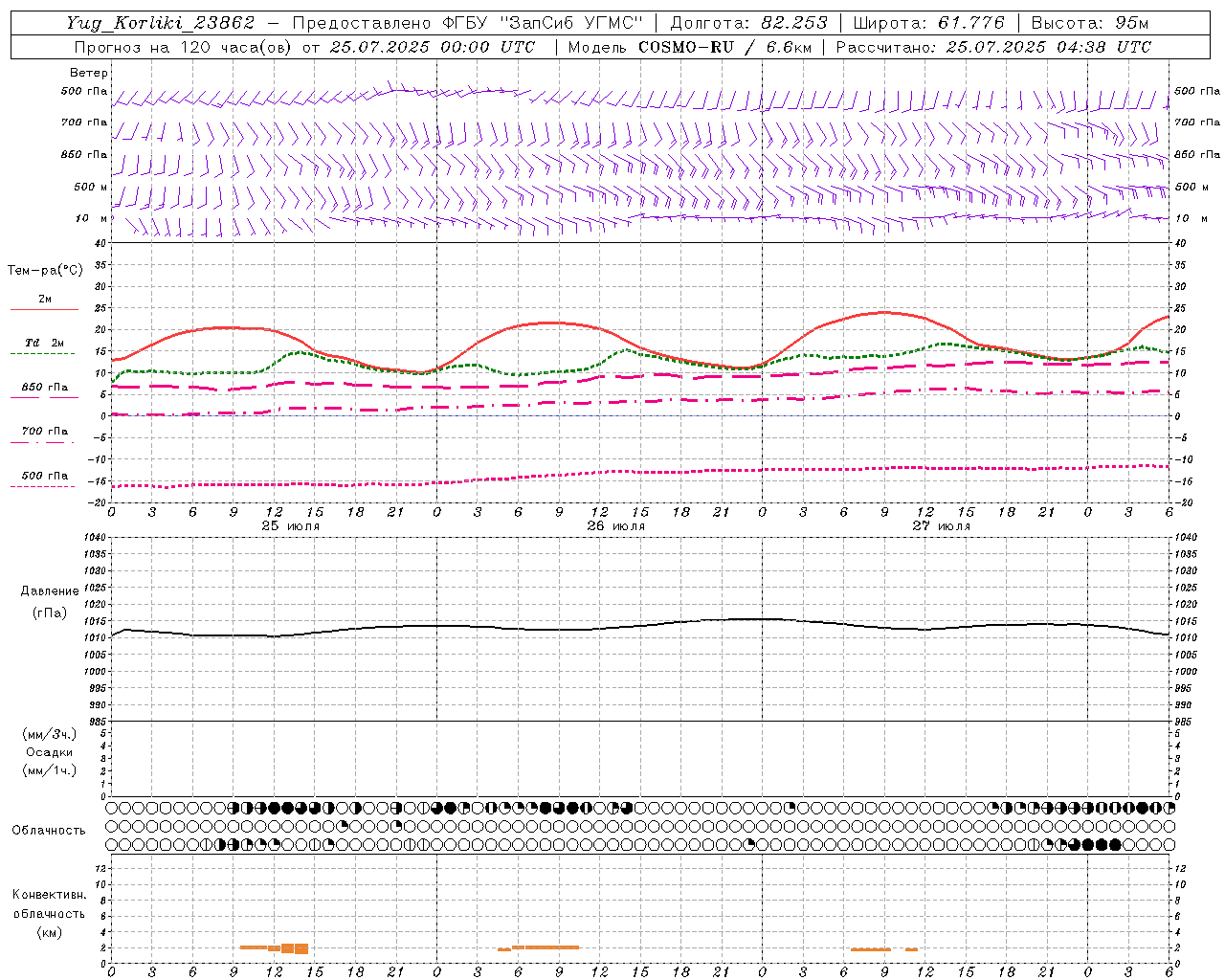
Task: Click the (мм/1ч.) precipitation unit label
Action: click(x=50, y=770)
